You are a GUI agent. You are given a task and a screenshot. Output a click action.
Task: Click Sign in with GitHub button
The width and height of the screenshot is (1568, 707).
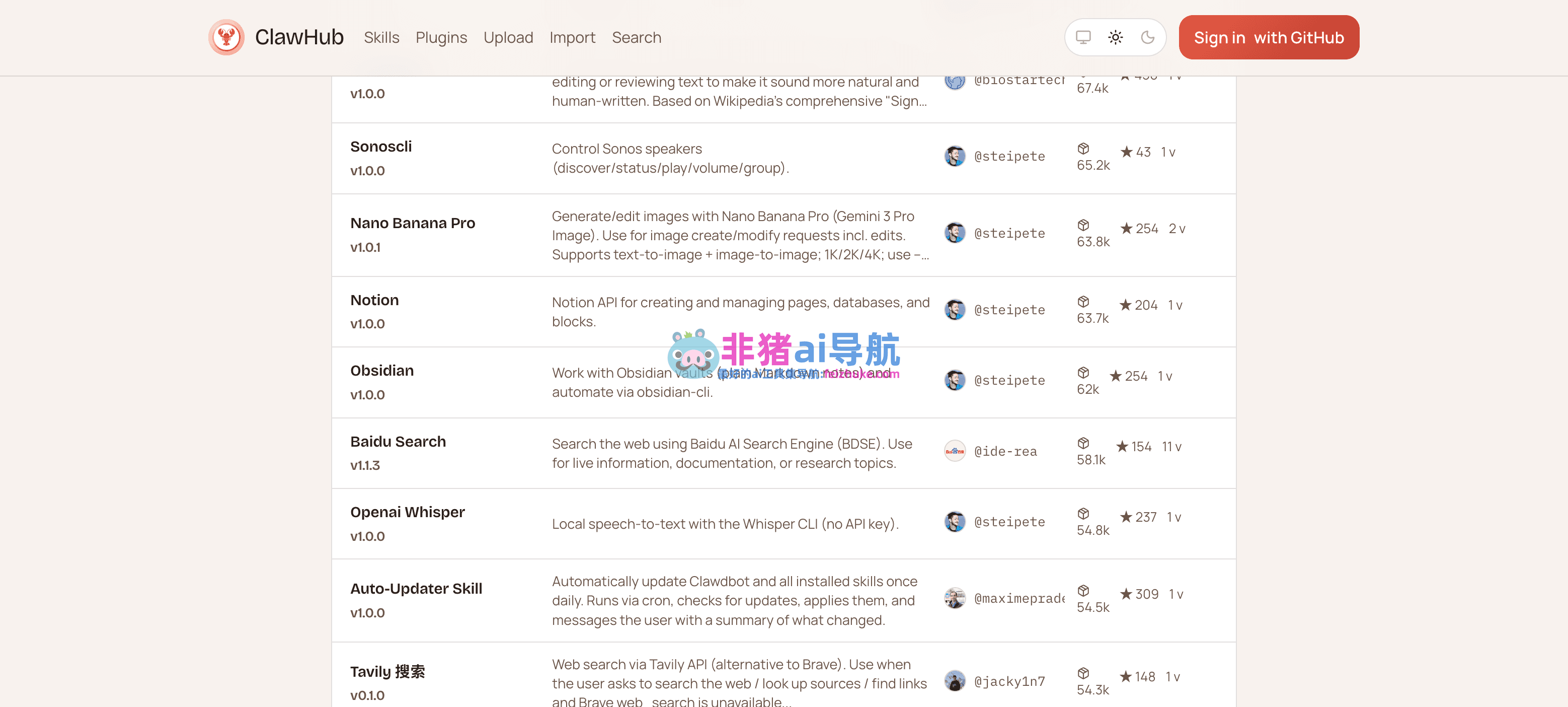pos(1269,37)
